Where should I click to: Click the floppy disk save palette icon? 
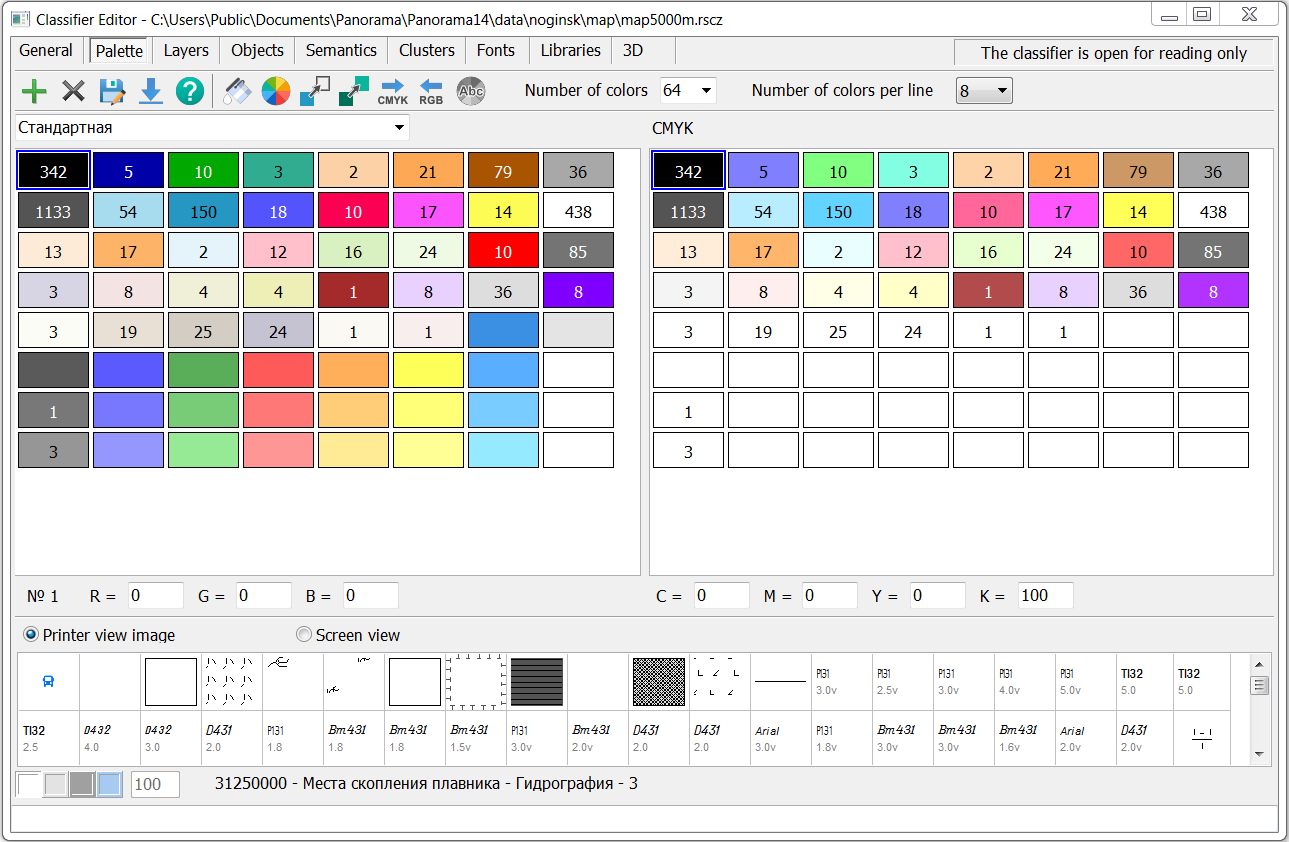tap(112, 92)
